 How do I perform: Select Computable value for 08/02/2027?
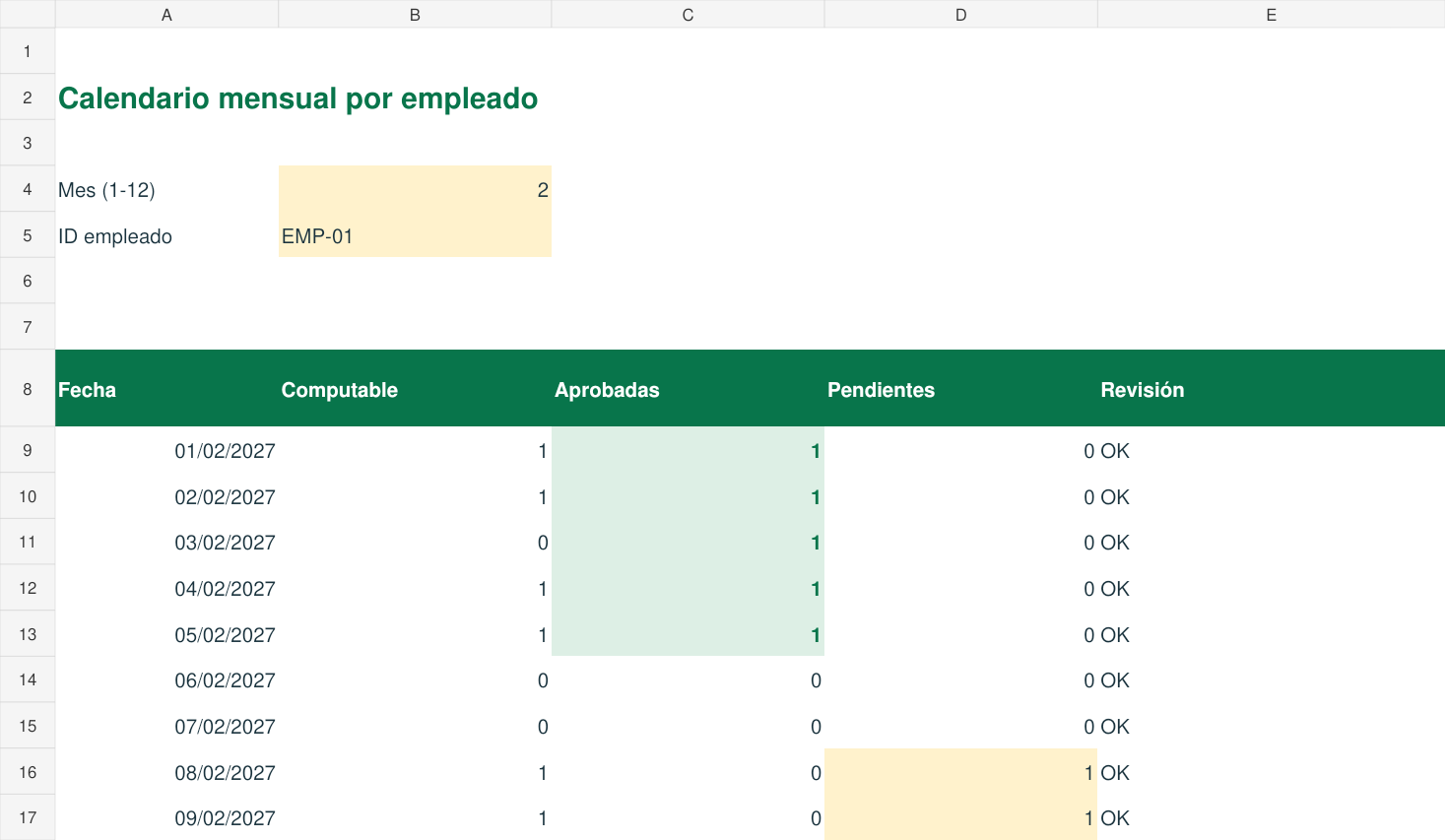point(415,773)
